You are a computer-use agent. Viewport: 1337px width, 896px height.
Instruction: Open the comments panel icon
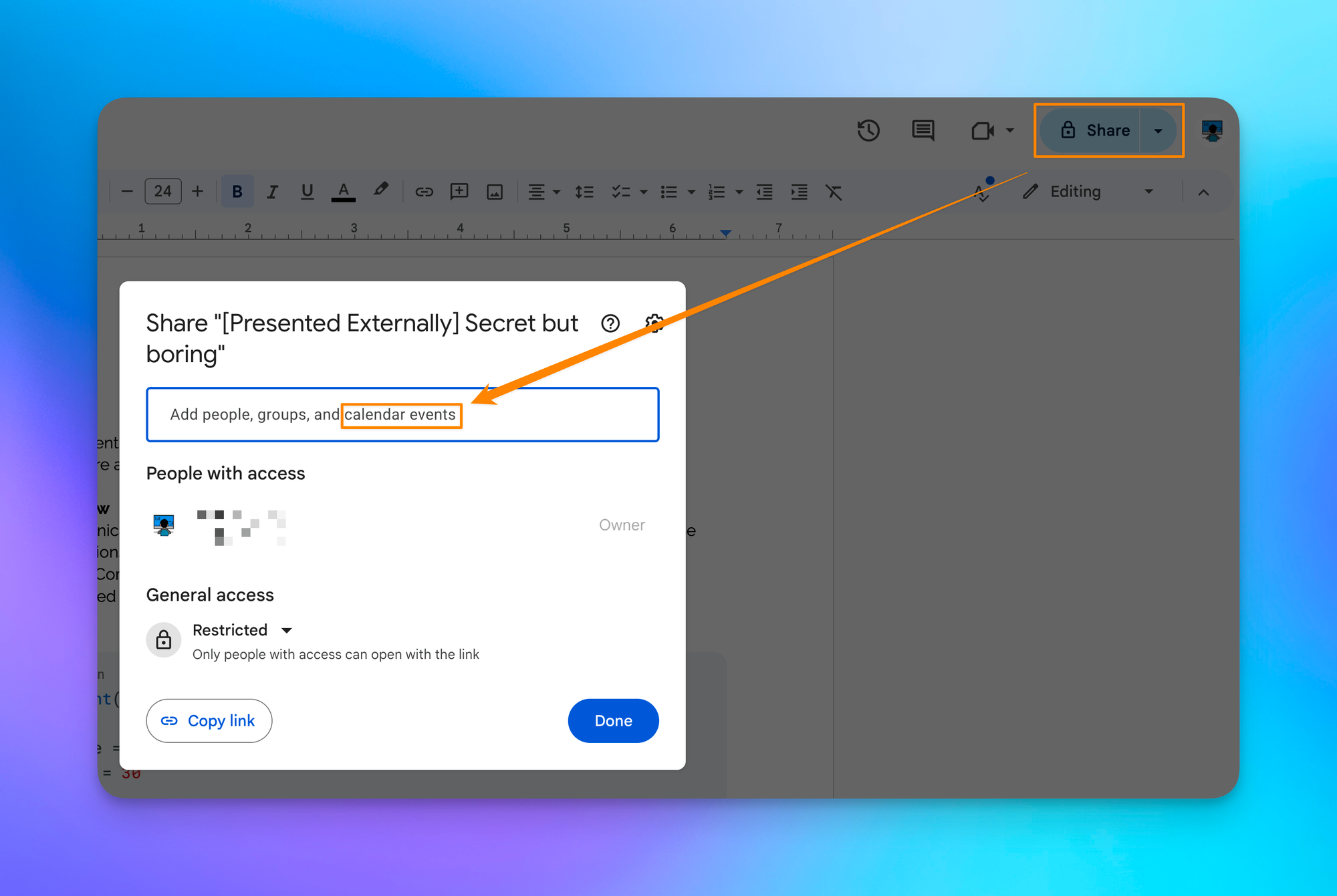(x=923, y=130)
